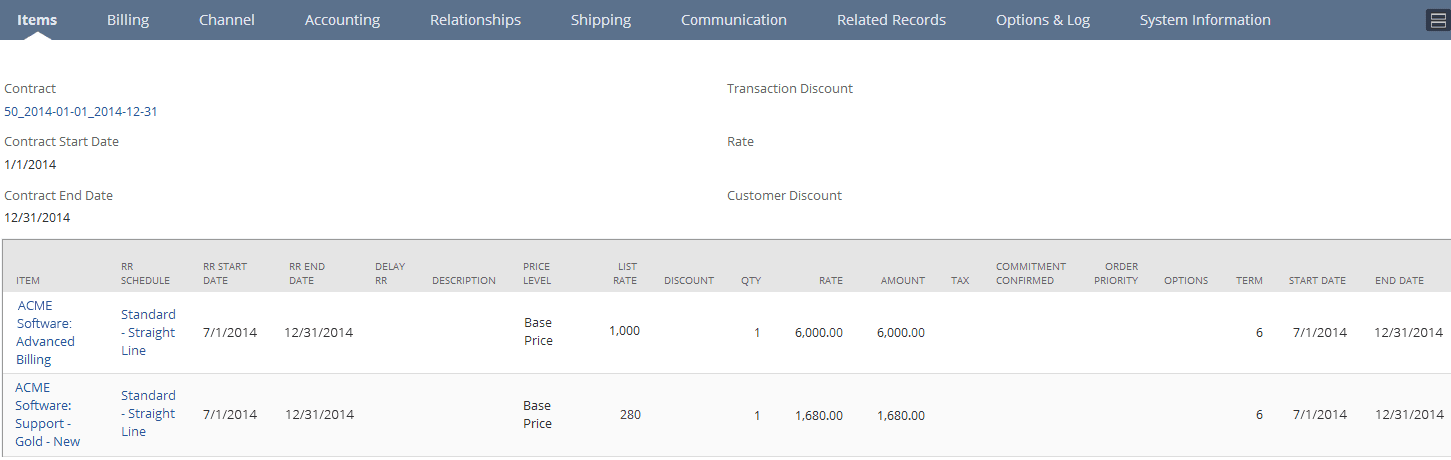Click term 6 in Support Gold row
Screen dimensions: 1451x460
coord(1259,415)
